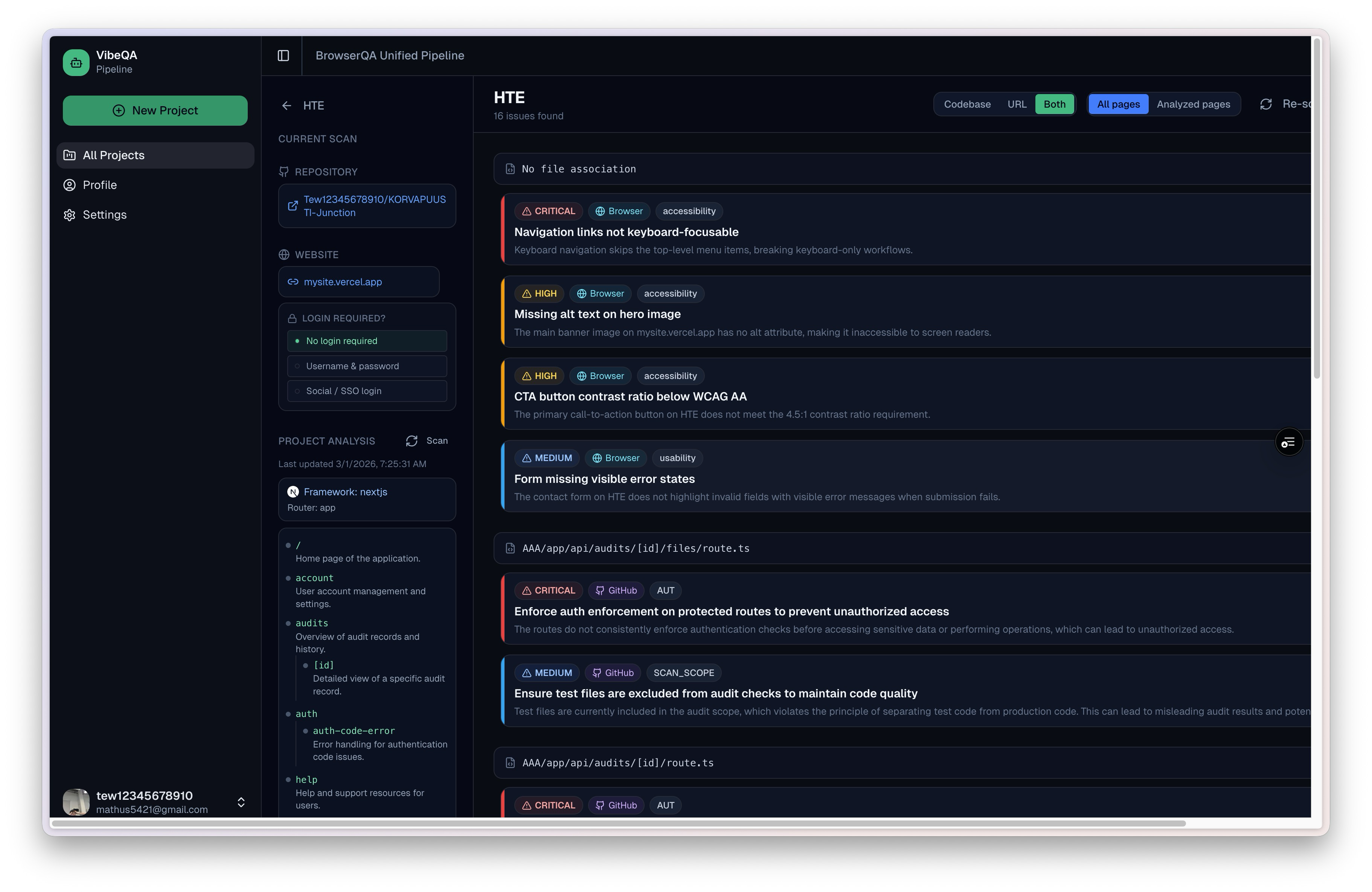Open the mysite.vercel.app website link
Screen dimensions: 1372x892
342,282
